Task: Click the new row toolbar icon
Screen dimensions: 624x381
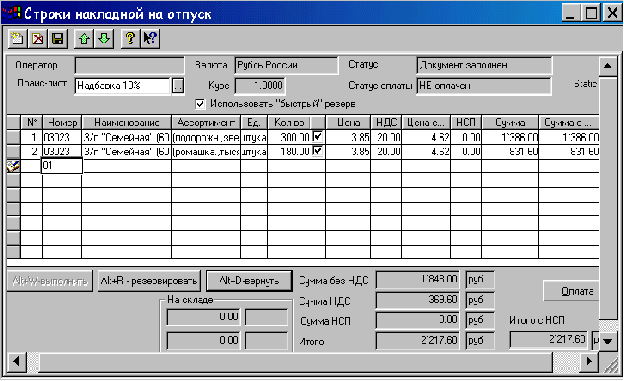Action: tap(18, 39)
